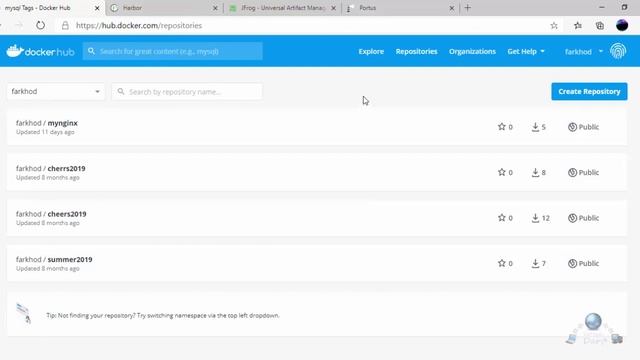Focus the Search by repository name field
The height and width of the screenshot is (360, 640).
click(x=187, y=91)
